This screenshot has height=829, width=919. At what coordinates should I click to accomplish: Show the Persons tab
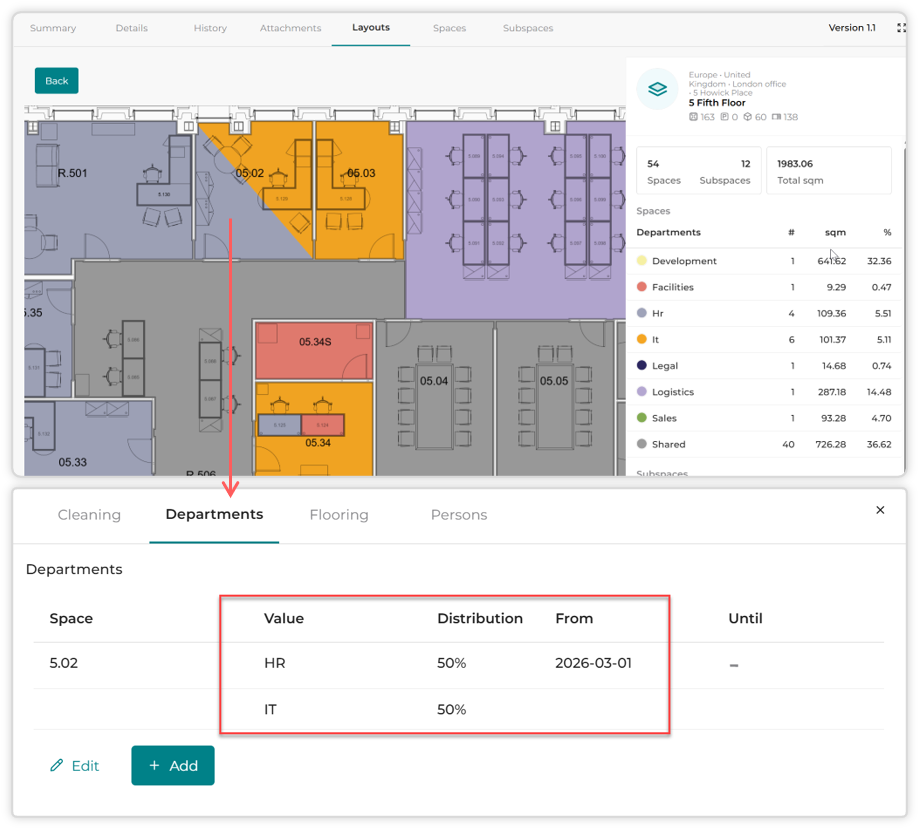(459, 515)
